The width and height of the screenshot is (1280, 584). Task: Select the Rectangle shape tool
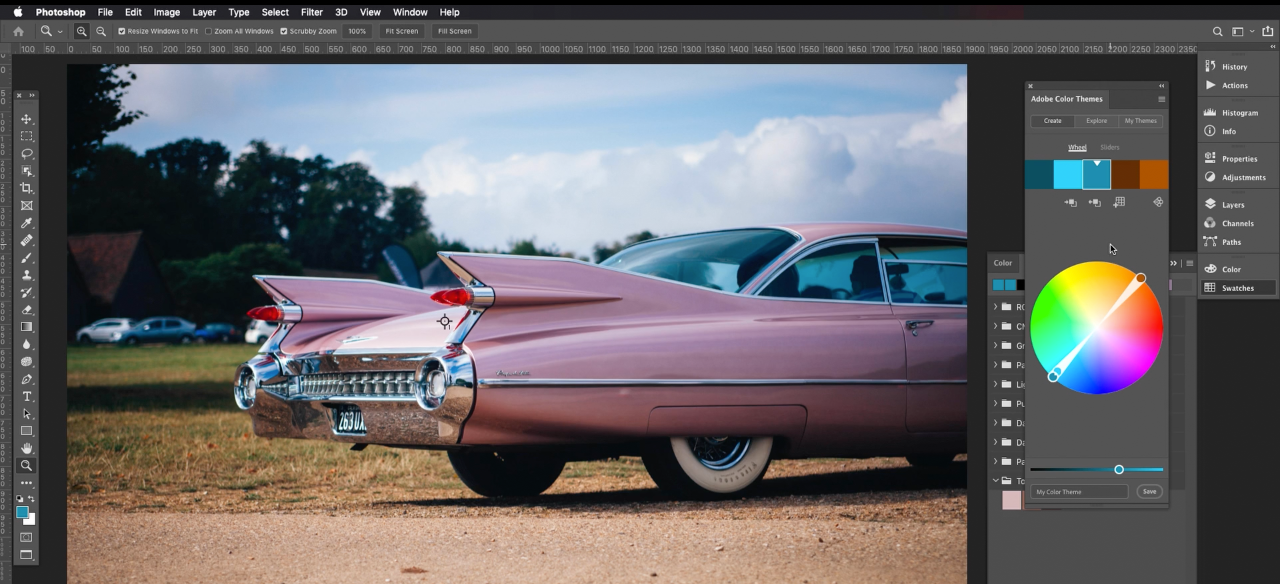tap(27, 431)
